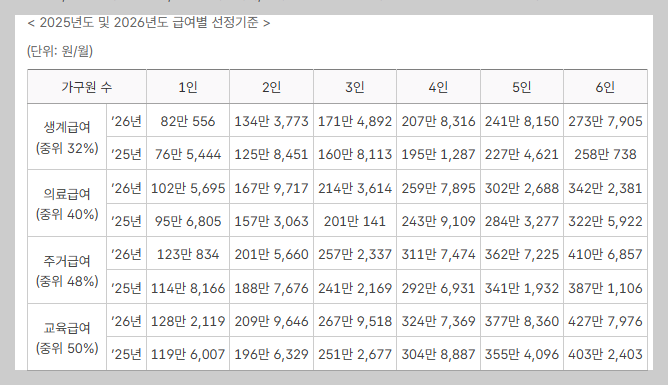Click the table title '2025년도 및 2026년도 급여별 선정기준'
Screen dimensions: 668x385
(149, 23)
